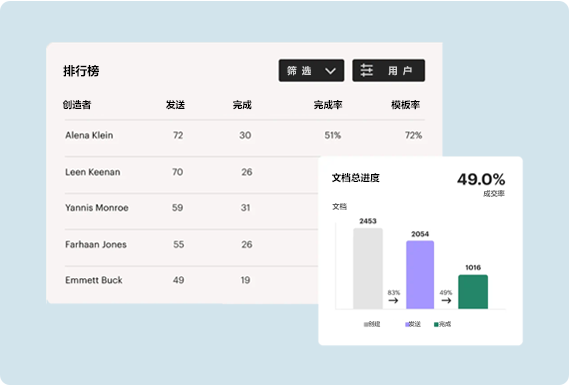Click the purple 发送 legend swatch
Screen dimensions: 571x385
407,324
